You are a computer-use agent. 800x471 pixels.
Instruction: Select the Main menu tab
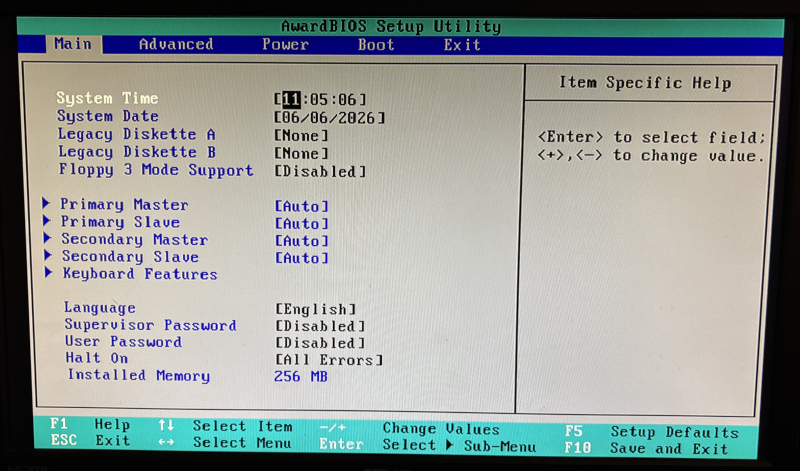[73, 44]
